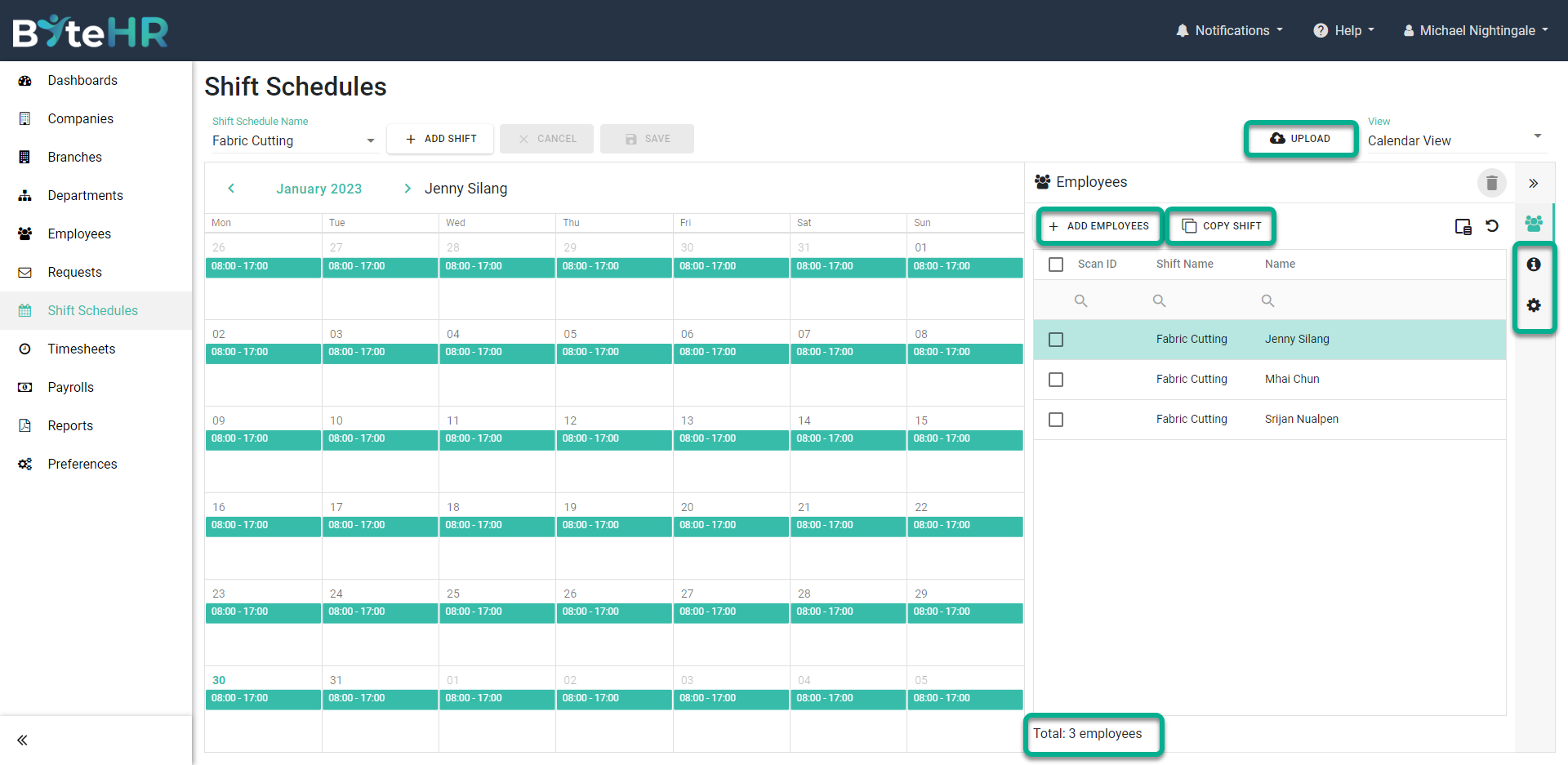
Task: Click the Name column header
Action: 1280,265
